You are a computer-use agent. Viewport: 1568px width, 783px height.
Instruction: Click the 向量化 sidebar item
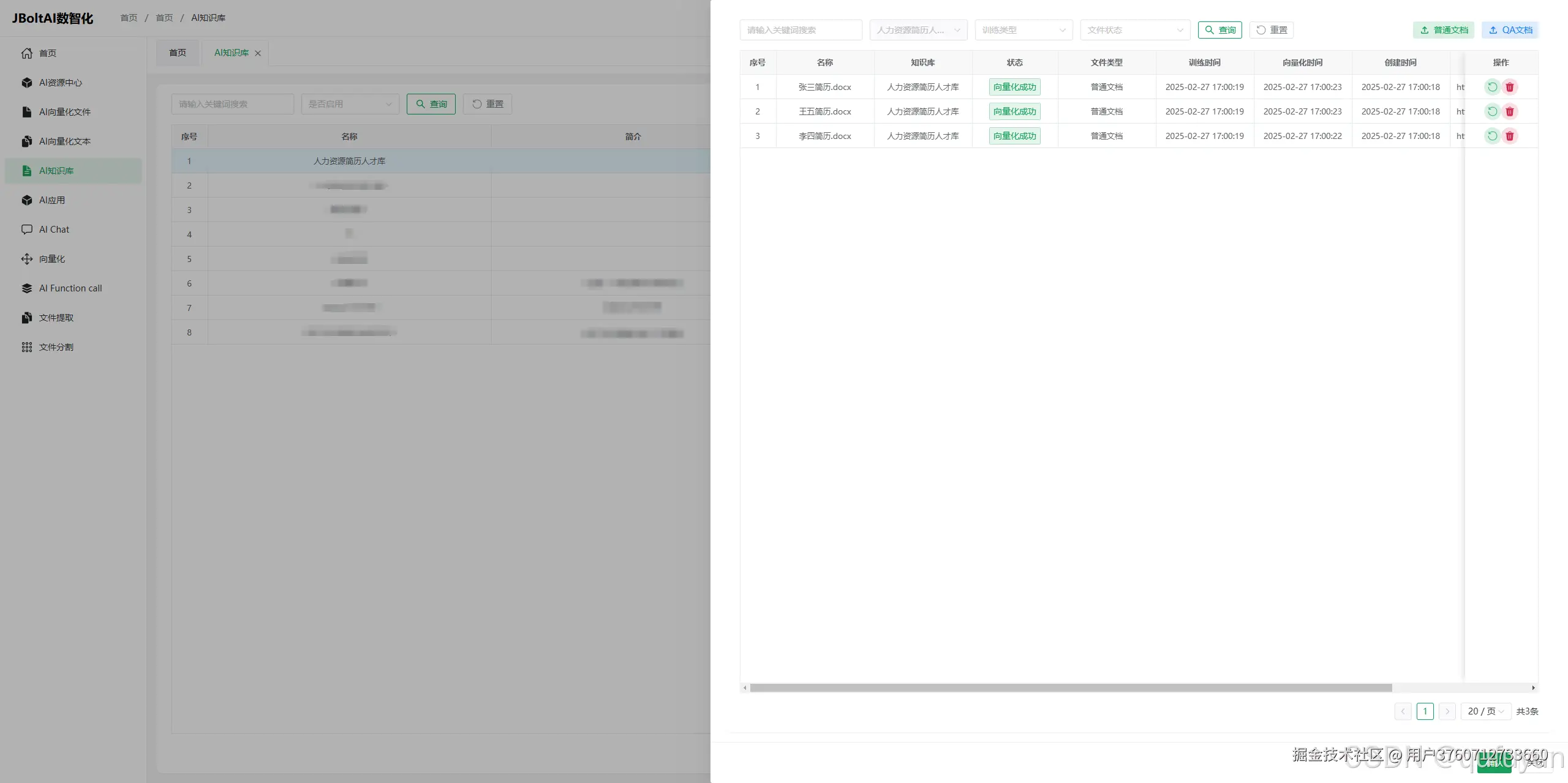click(x=51, y=259)
